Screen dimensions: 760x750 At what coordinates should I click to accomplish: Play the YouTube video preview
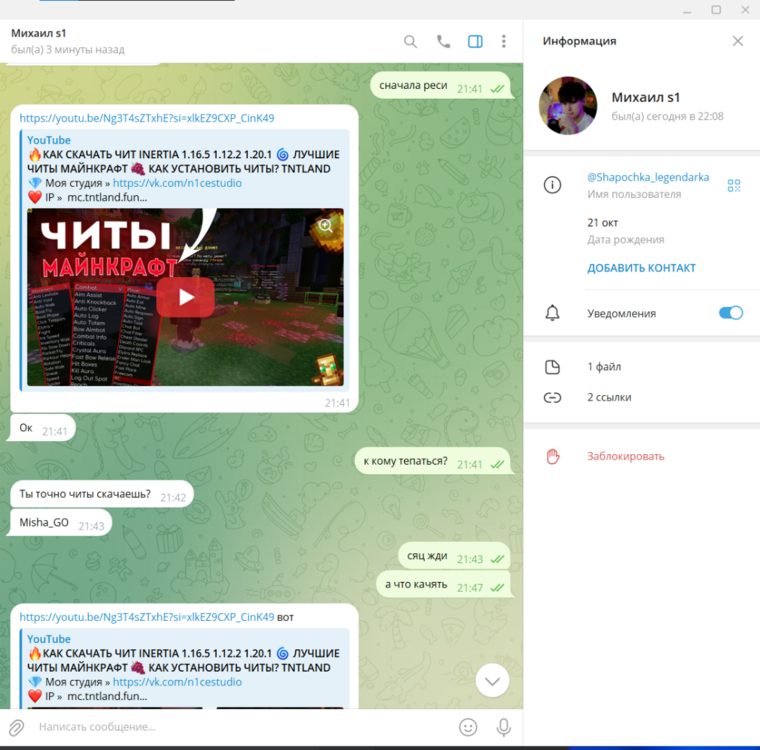pyautogui.click(x=185, y=297)
